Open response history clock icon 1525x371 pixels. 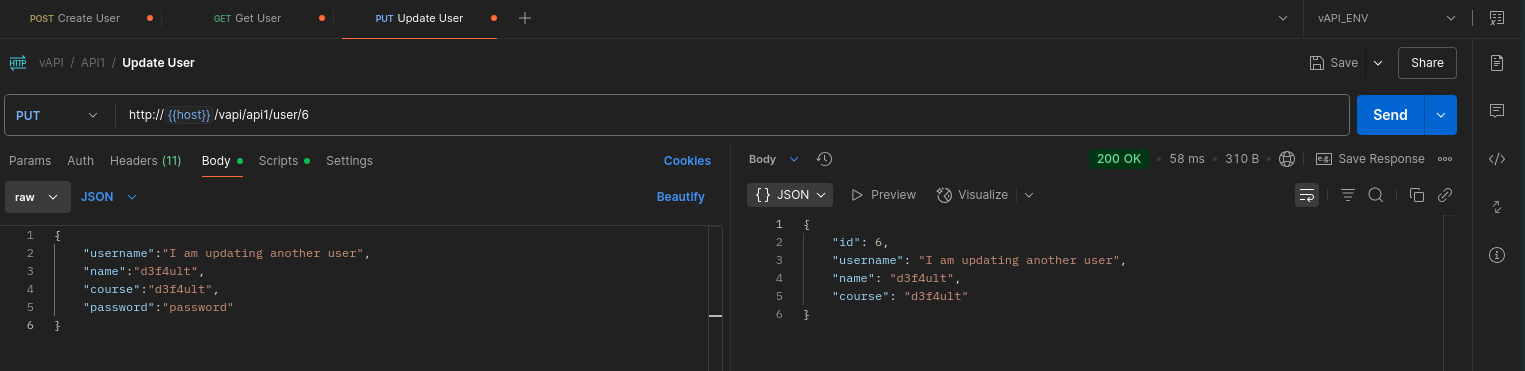click(x=824, y=159)
